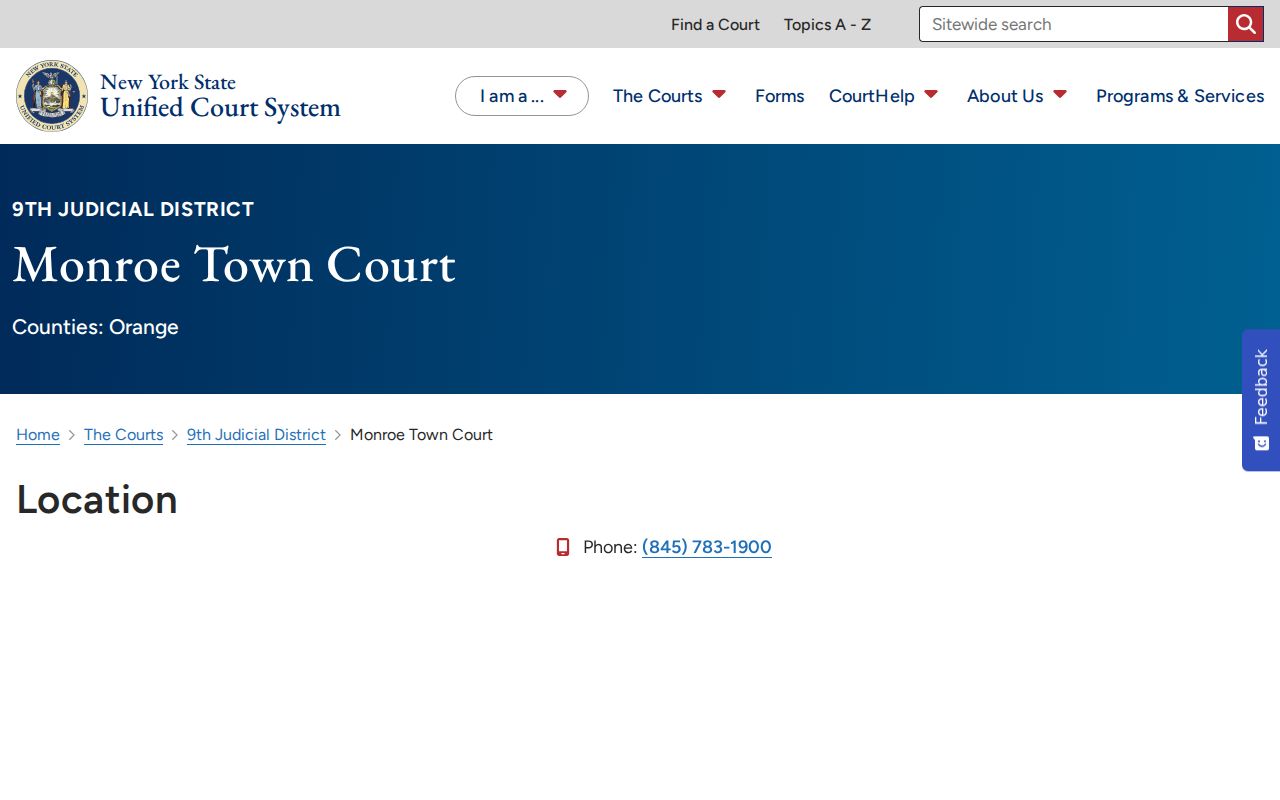Open the Forms menu item
The height and width of the screenshot is (800, 1280).
click(780, 96)
